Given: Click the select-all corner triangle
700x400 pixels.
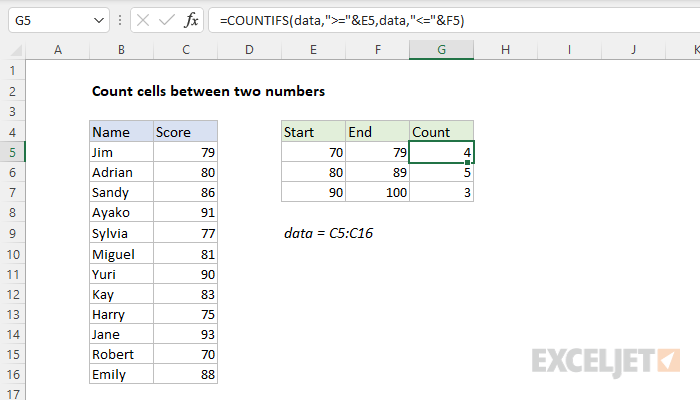Looking at the screenshot, I should [17, 50].
